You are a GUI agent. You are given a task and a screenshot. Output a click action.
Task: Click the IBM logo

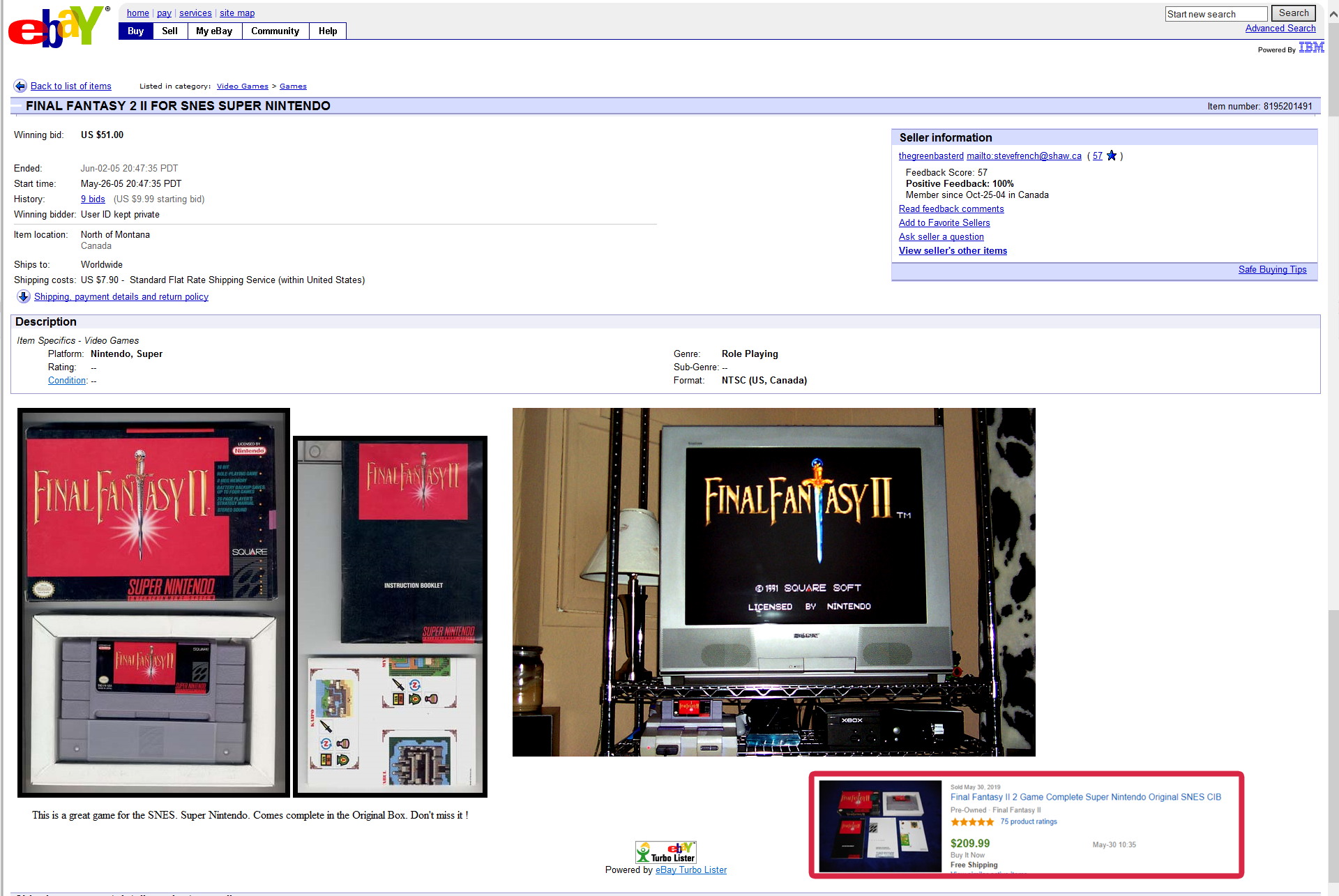pos(1311,47)
